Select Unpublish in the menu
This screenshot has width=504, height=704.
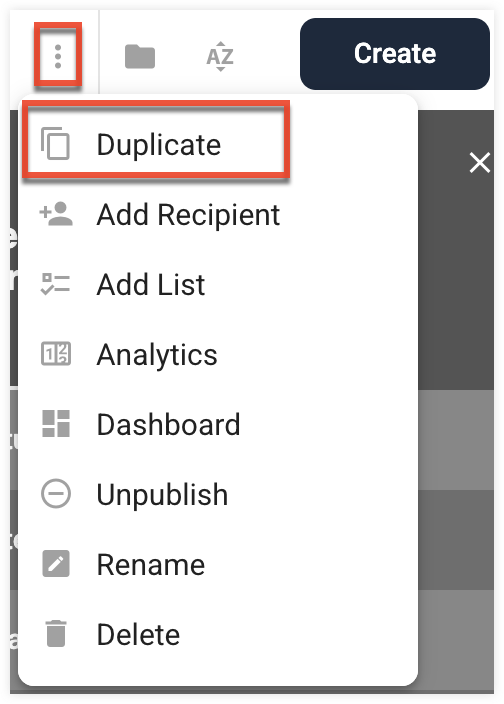pyautogui.click(x=218, y=494)
